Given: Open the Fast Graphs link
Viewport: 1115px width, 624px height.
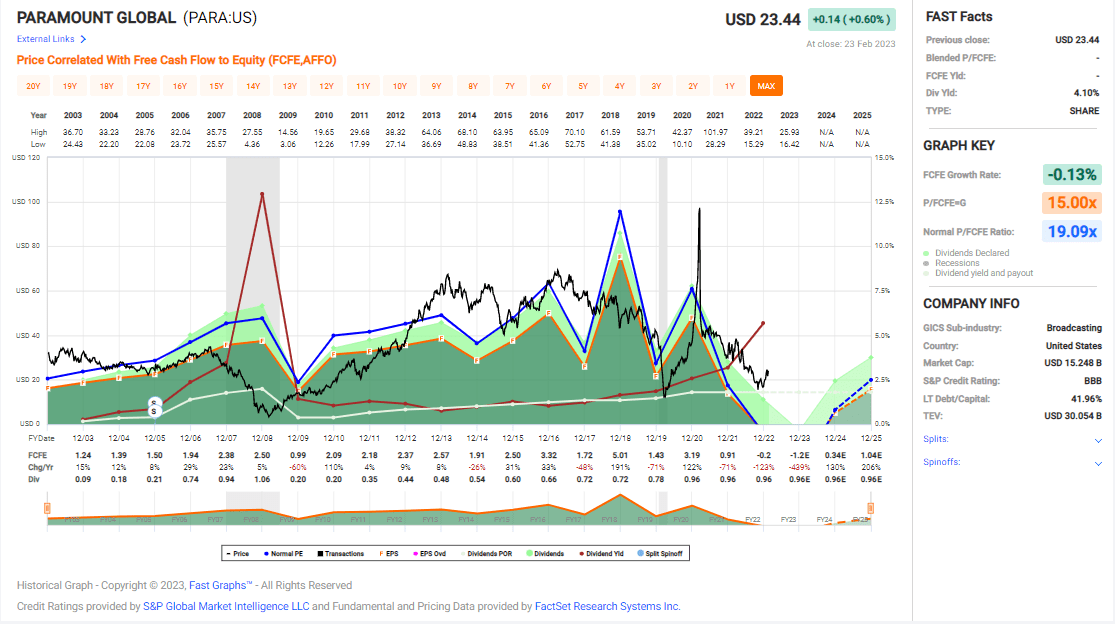Looking at the screenshot, I should tap(220, 586).
